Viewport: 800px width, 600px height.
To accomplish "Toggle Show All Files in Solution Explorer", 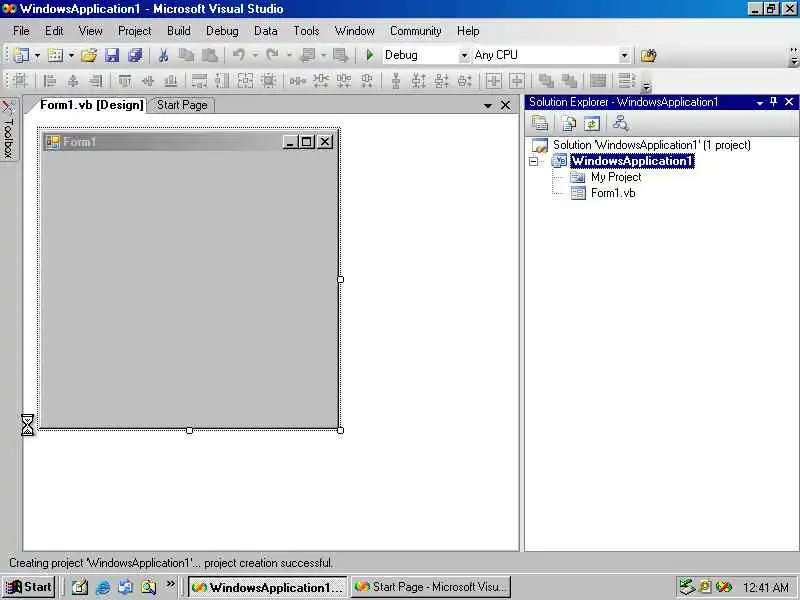I will pos(568,123).
